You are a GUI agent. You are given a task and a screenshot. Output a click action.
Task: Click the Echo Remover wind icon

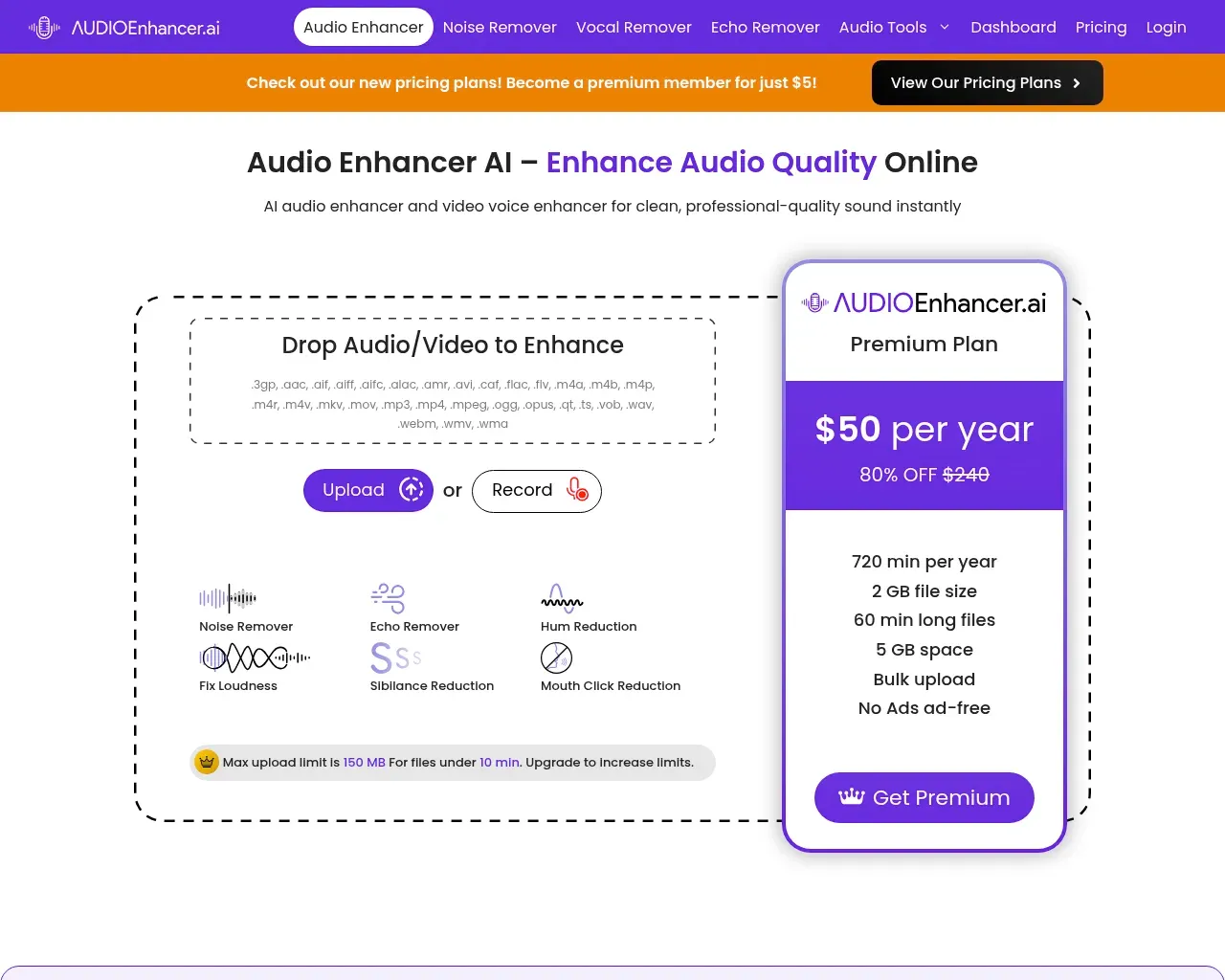388,598
